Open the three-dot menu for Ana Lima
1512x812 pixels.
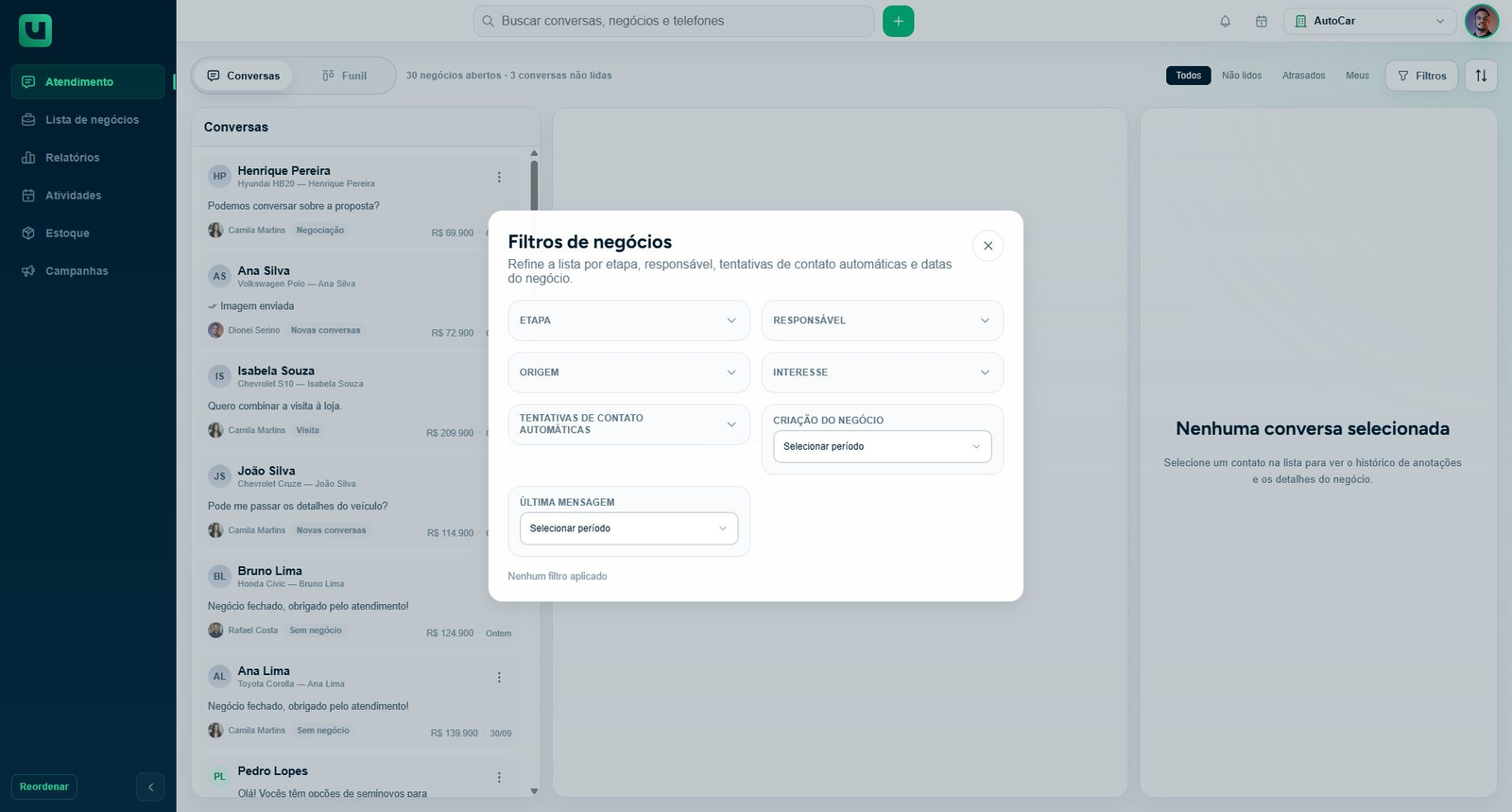[x=499, y=677]
